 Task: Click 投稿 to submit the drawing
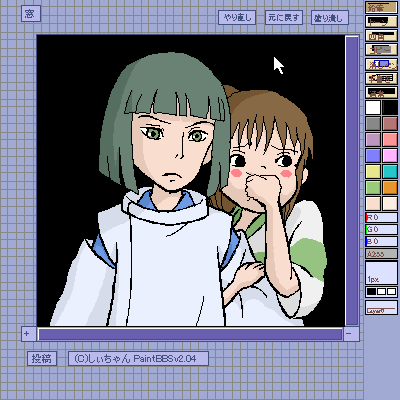click(42, 359)
